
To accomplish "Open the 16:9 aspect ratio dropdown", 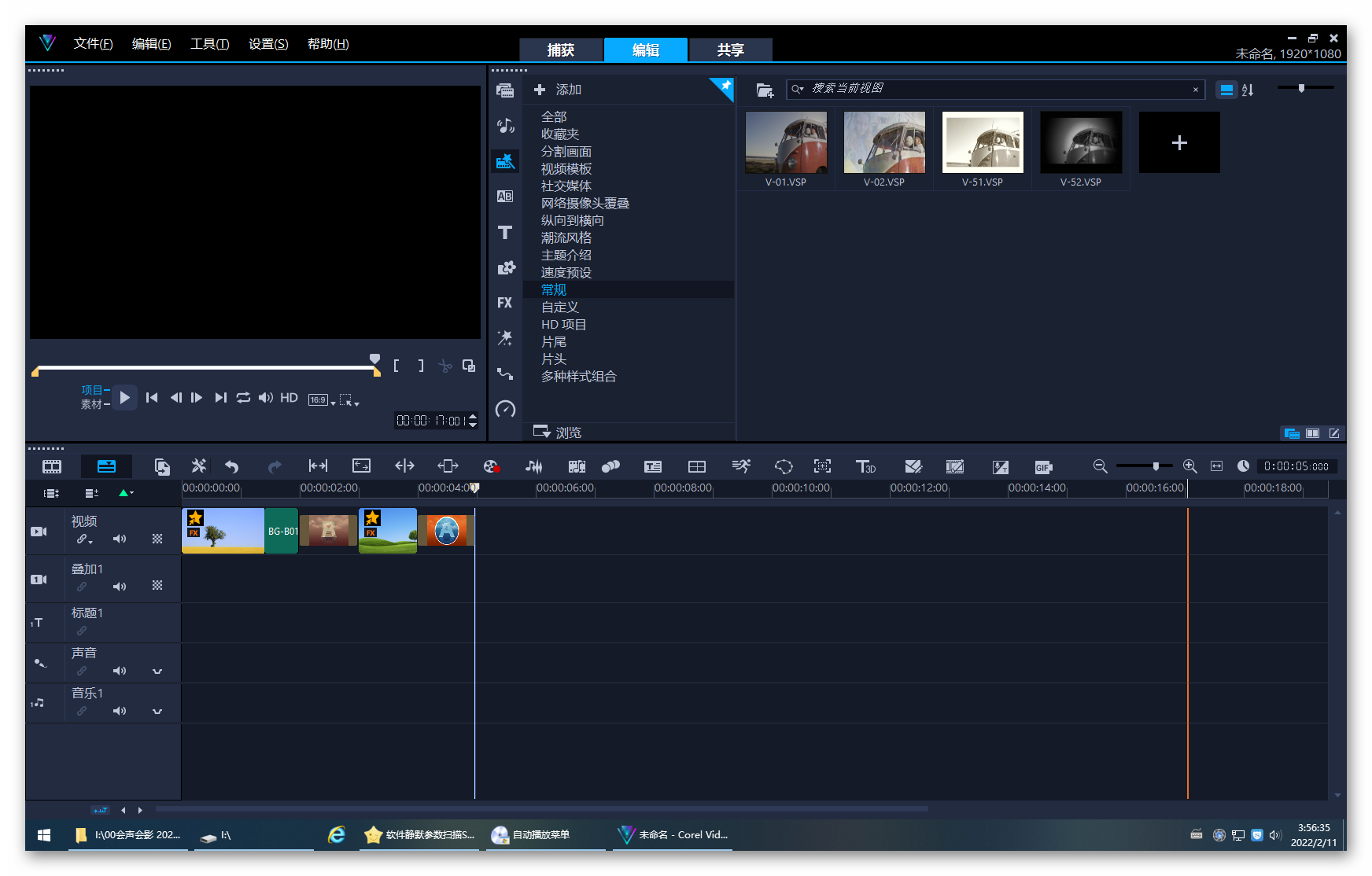I will point(321,400).
